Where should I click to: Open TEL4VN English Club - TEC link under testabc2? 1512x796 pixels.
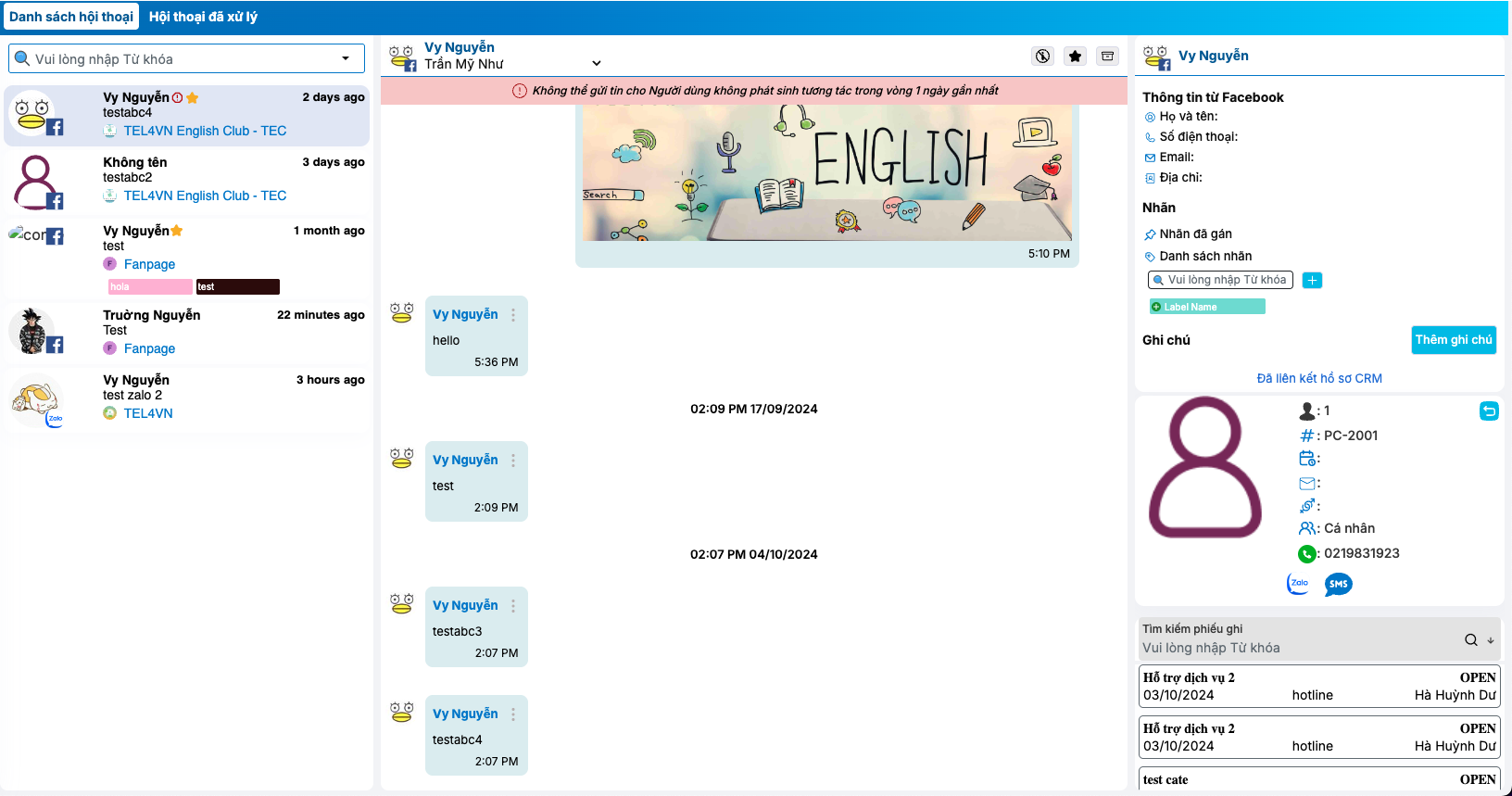(205, 196)
